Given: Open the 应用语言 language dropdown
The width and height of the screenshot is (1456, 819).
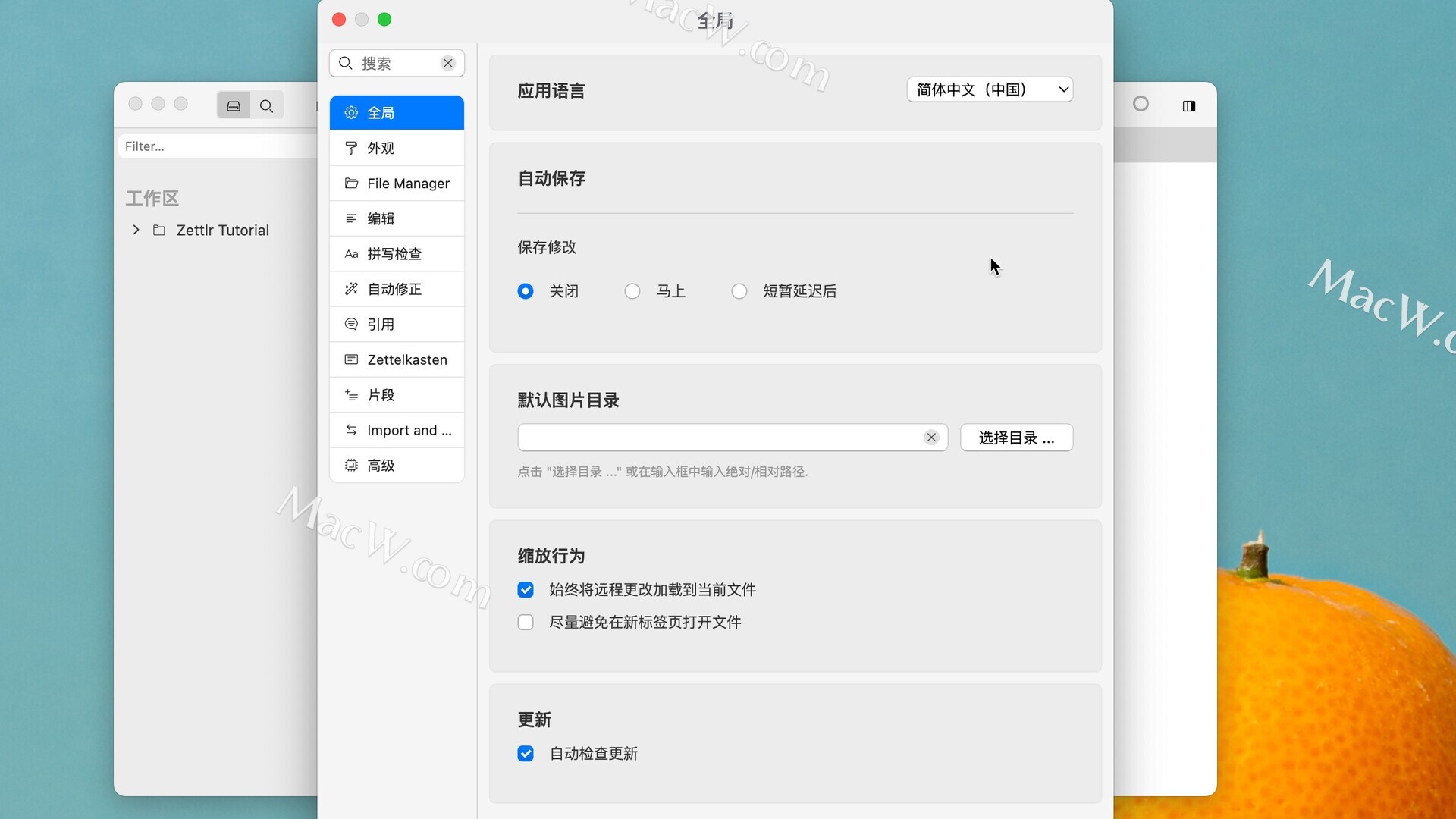Looking at the screenshot, I should click(990, 89).
